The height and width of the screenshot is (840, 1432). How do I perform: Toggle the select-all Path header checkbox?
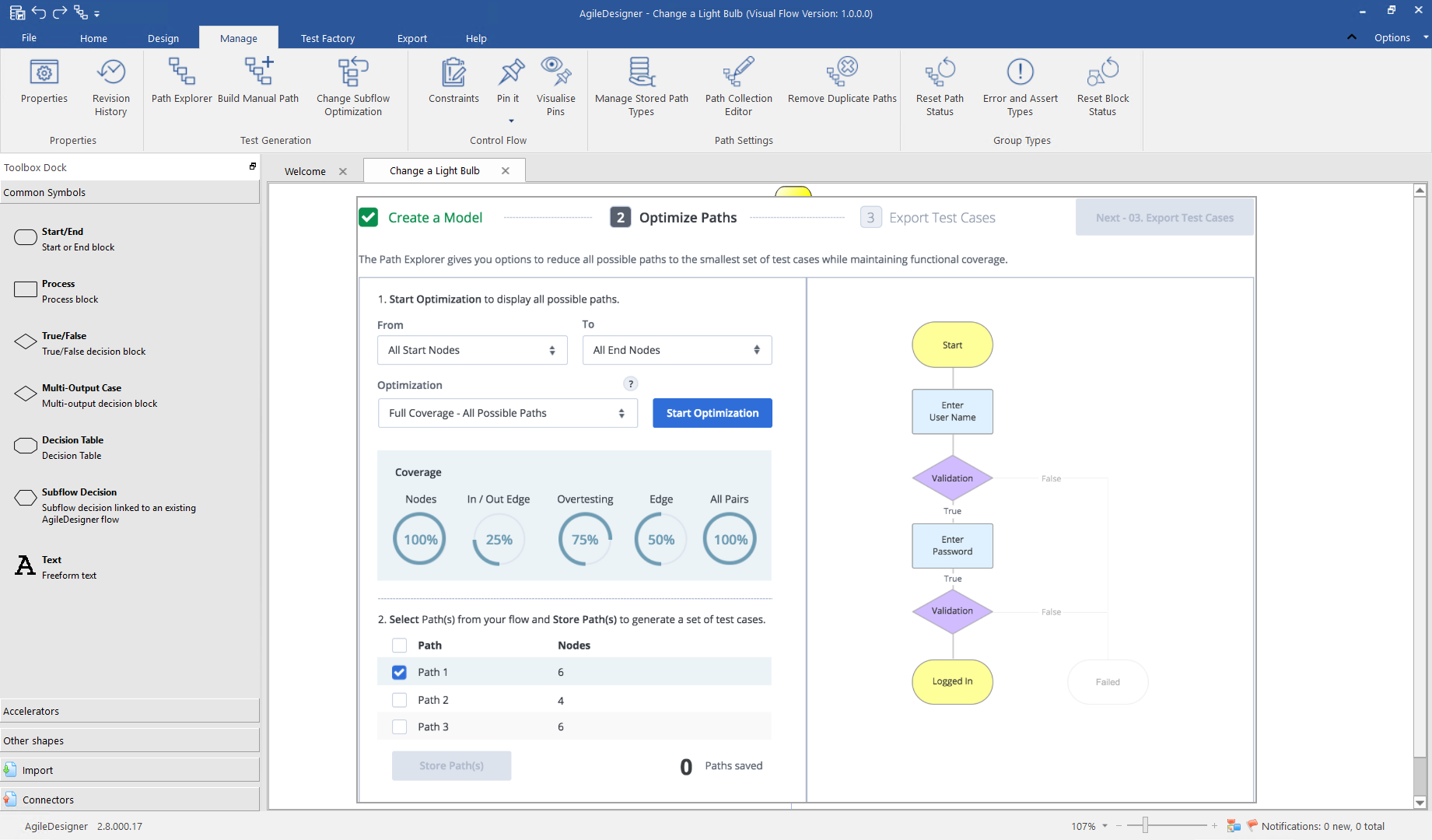click(399, 645)
